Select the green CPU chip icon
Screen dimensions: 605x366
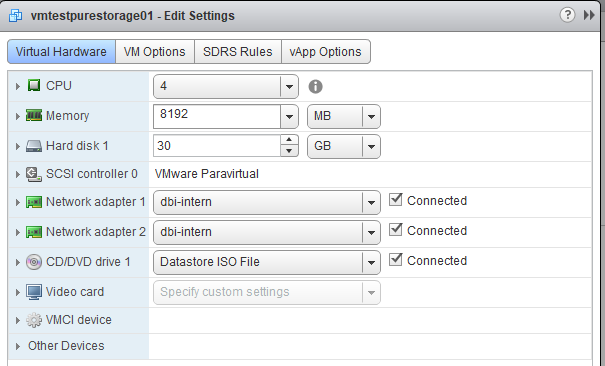click(34, 85)
